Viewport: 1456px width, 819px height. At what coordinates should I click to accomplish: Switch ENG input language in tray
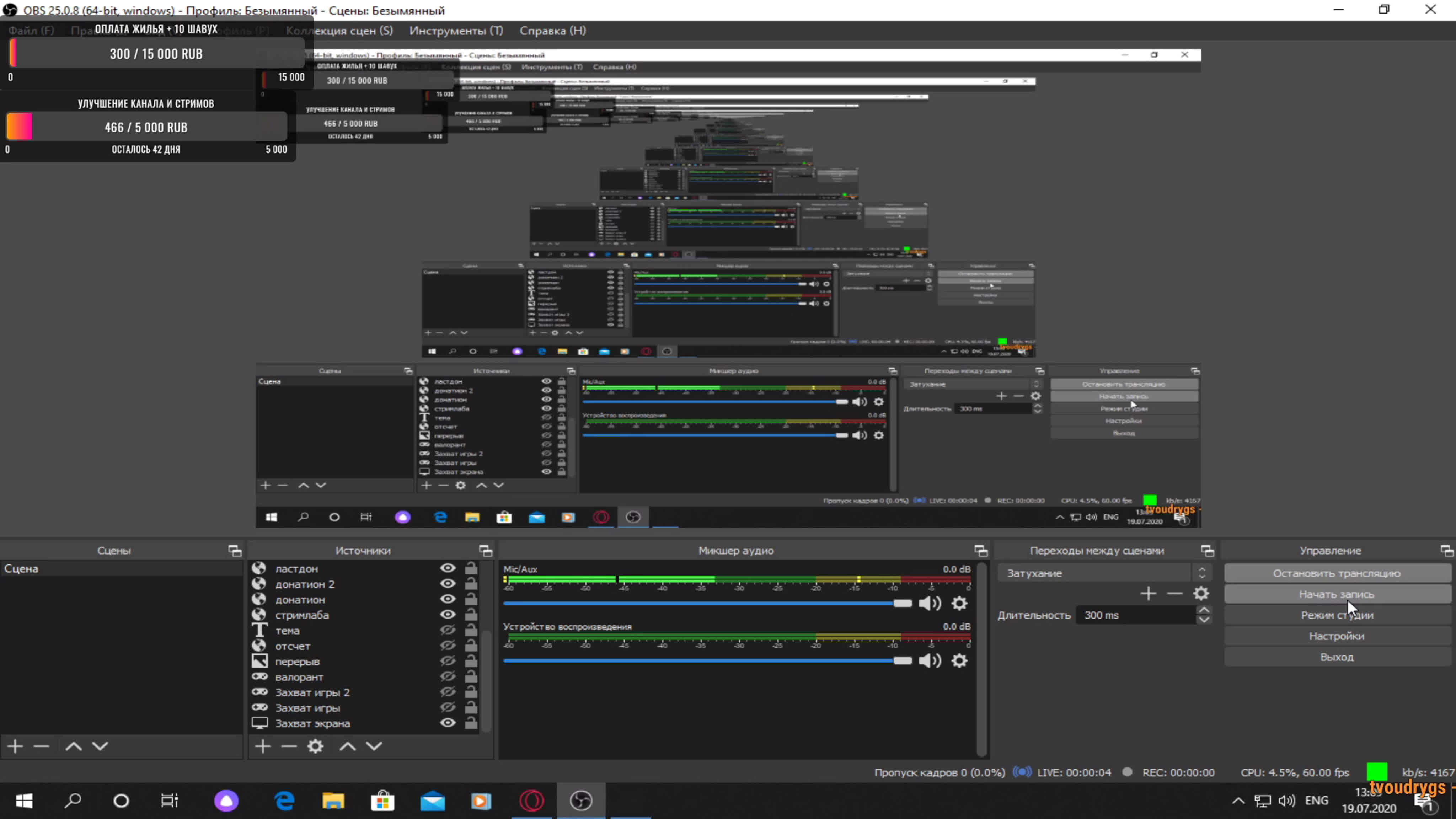(1316, 801)
